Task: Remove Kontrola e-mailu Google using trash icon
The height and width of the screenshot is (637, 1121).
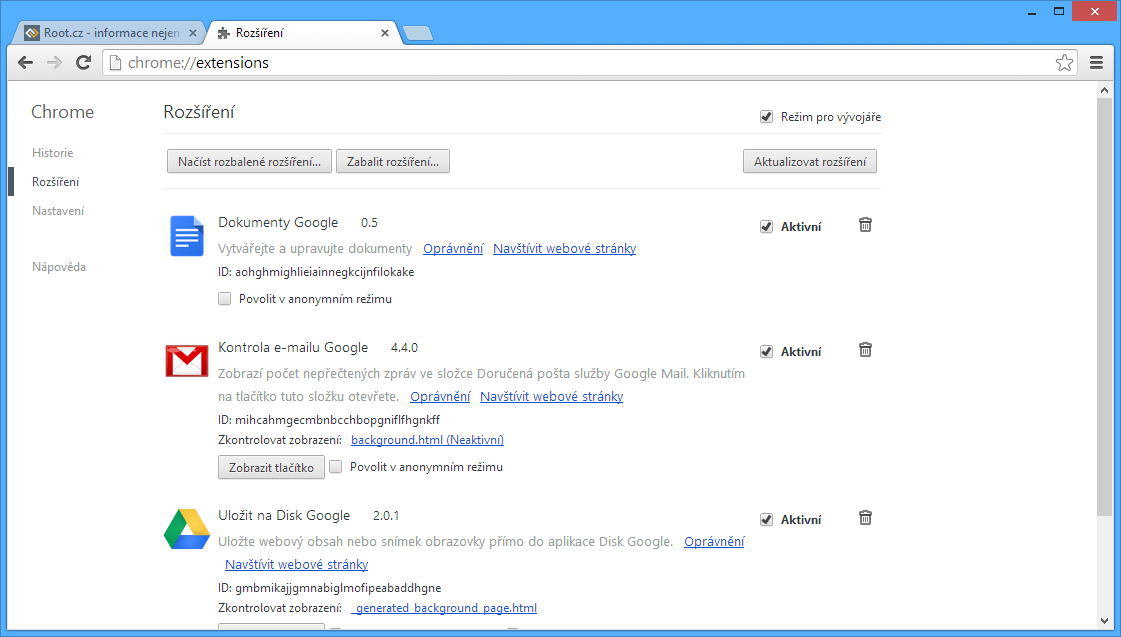Action: (865, 350)
